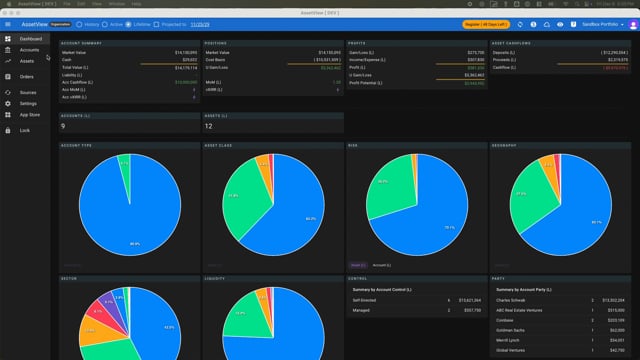The image size is (640, 360).
Task: Open App Store grid icon in sidebar
Action: pos(8,115)
